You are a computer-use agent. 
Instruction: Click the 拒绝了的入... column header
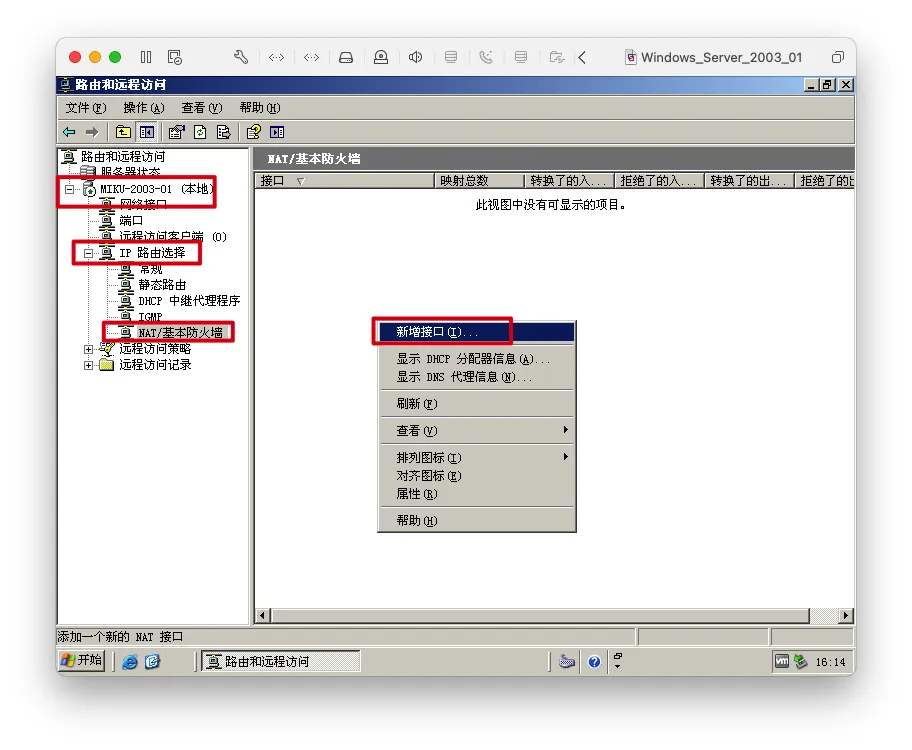point(660,181)
